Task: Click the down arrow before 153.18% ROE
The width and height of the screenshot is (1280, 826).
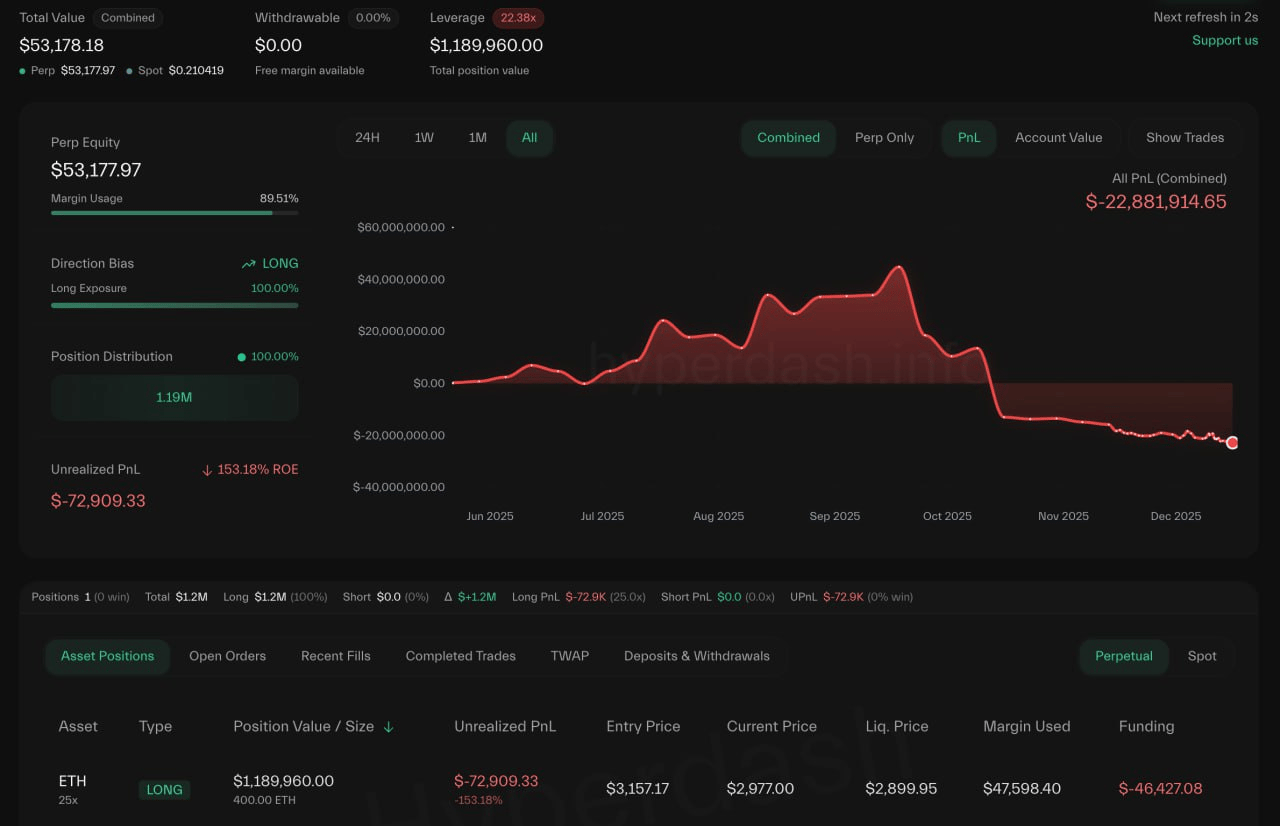Action: [x=207, y=470]
